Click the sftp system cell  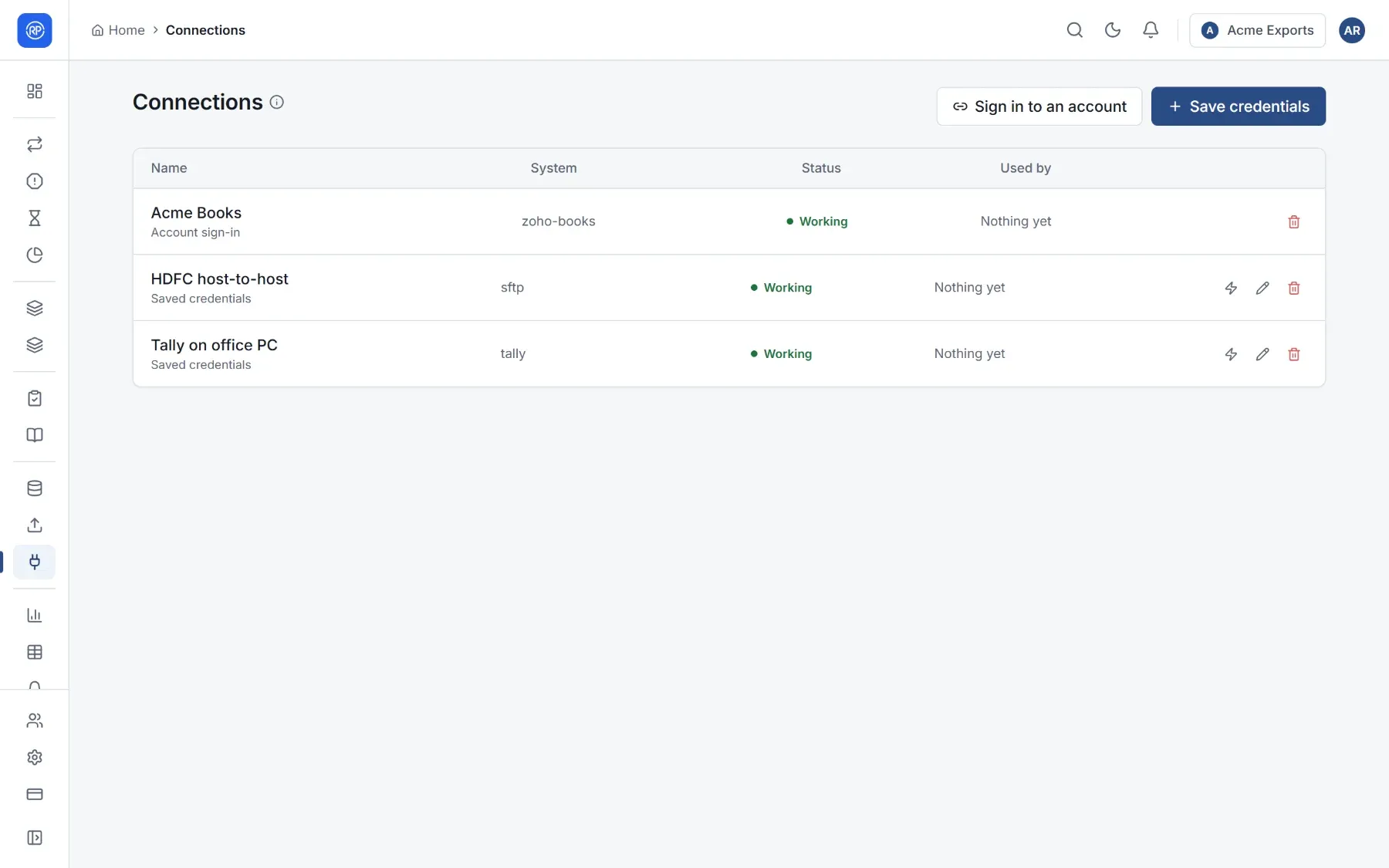pyautogui.click(x=512, y=288)
